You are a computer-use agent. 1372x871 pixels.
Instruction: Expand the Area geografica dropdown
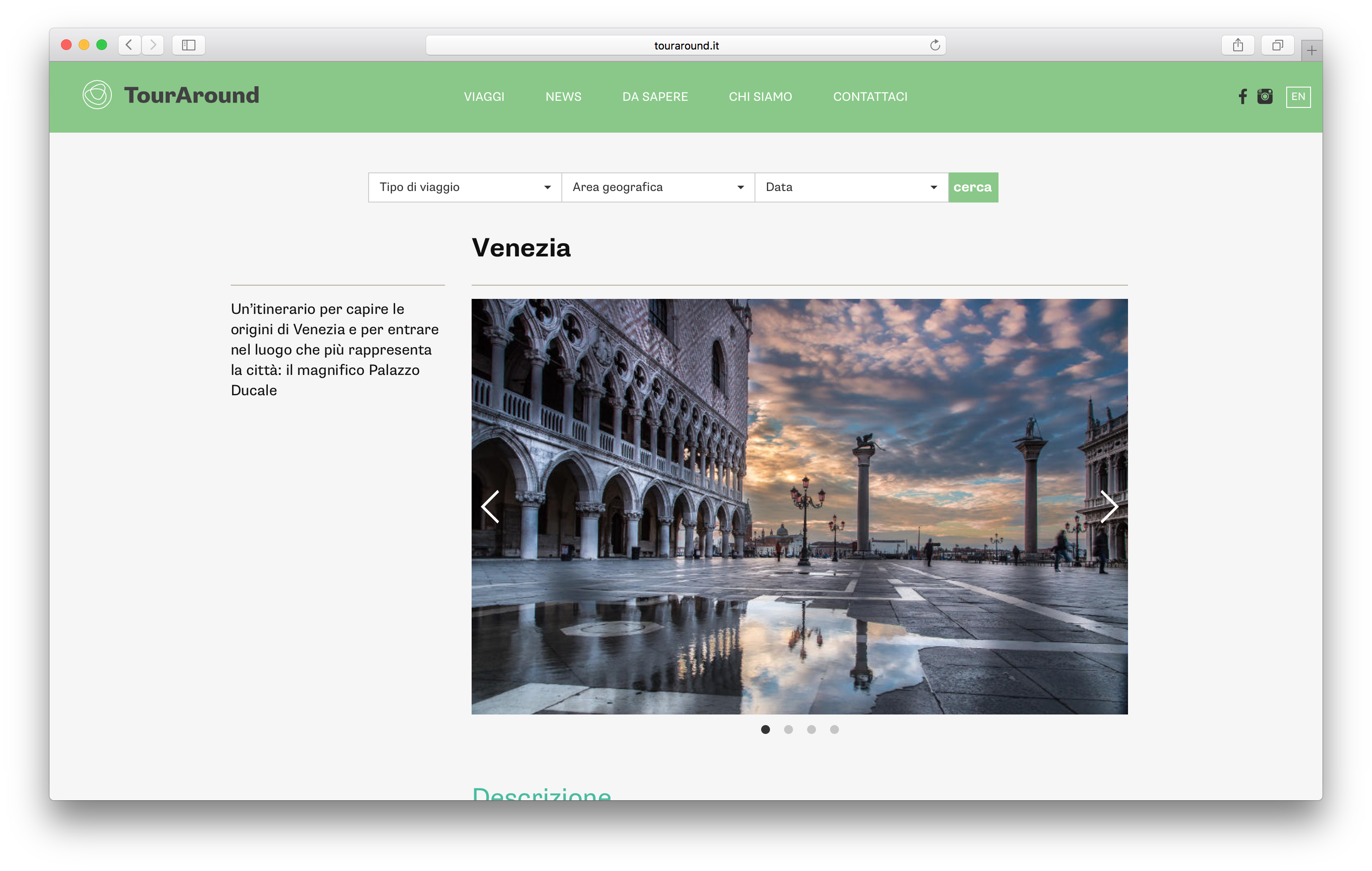658,187
